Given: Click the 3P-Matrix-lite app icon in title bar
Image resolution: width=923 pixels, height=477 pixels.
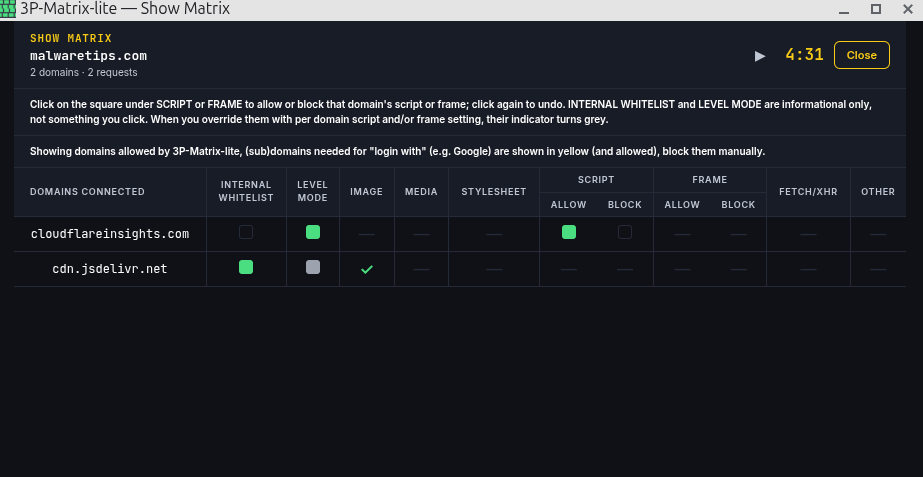Looking at the screenshot, I should tap(8, 9).
